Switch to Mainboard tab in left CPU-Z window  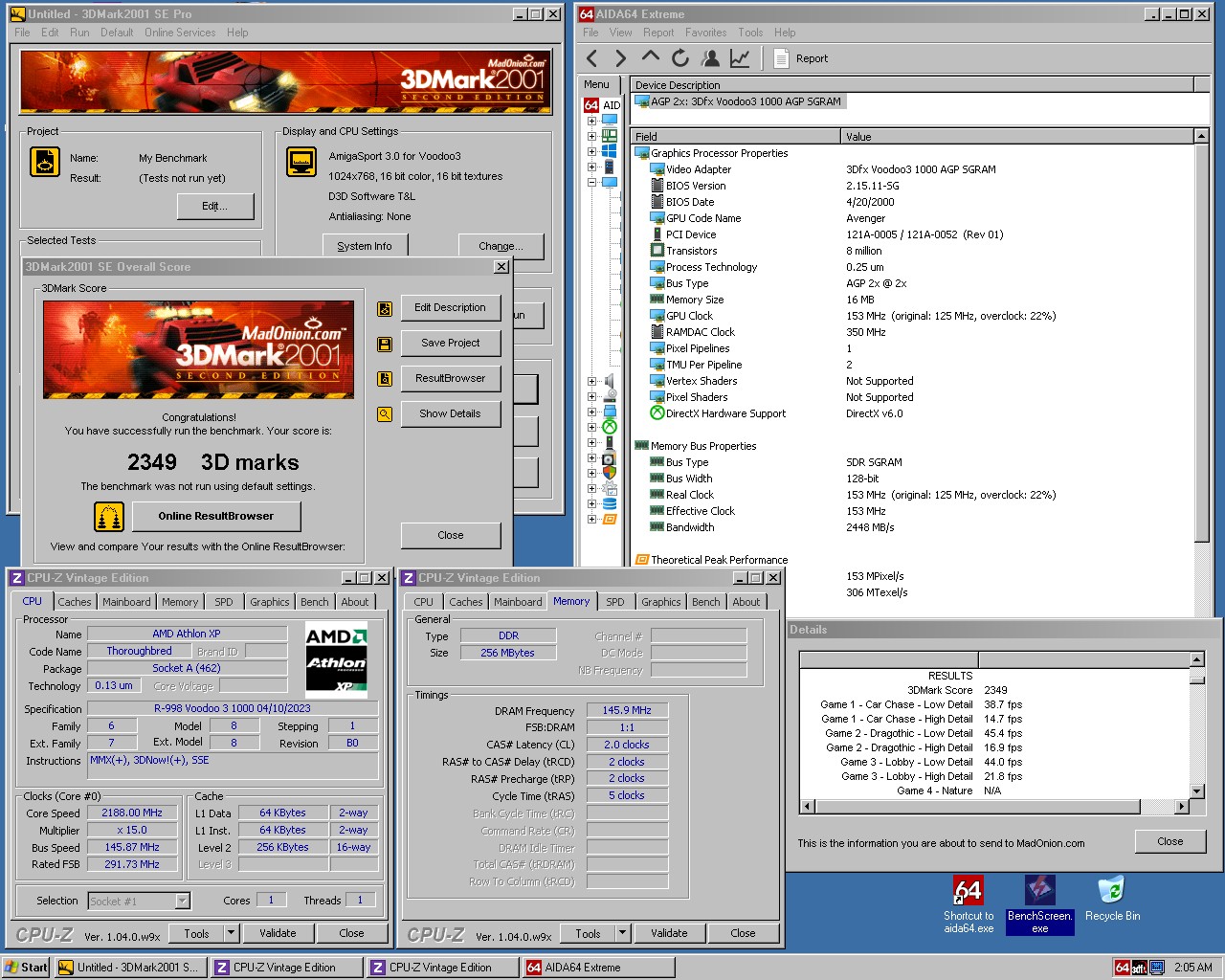click(126, 602)
